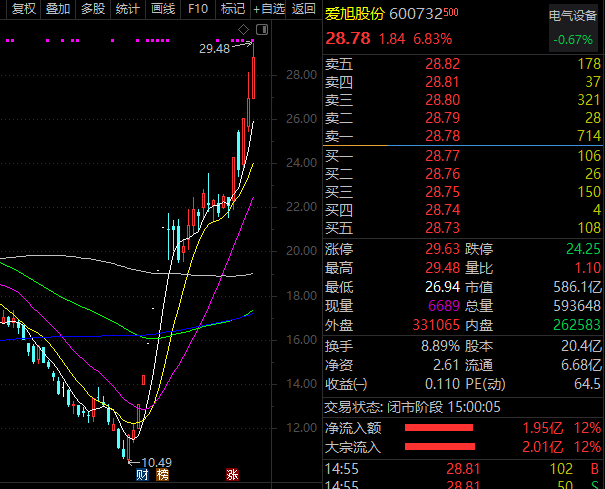The width and height of the screenshot is (605, 489).
Task: Click the 流通 value 6.68亿
Action: click(x=581, y=365)
